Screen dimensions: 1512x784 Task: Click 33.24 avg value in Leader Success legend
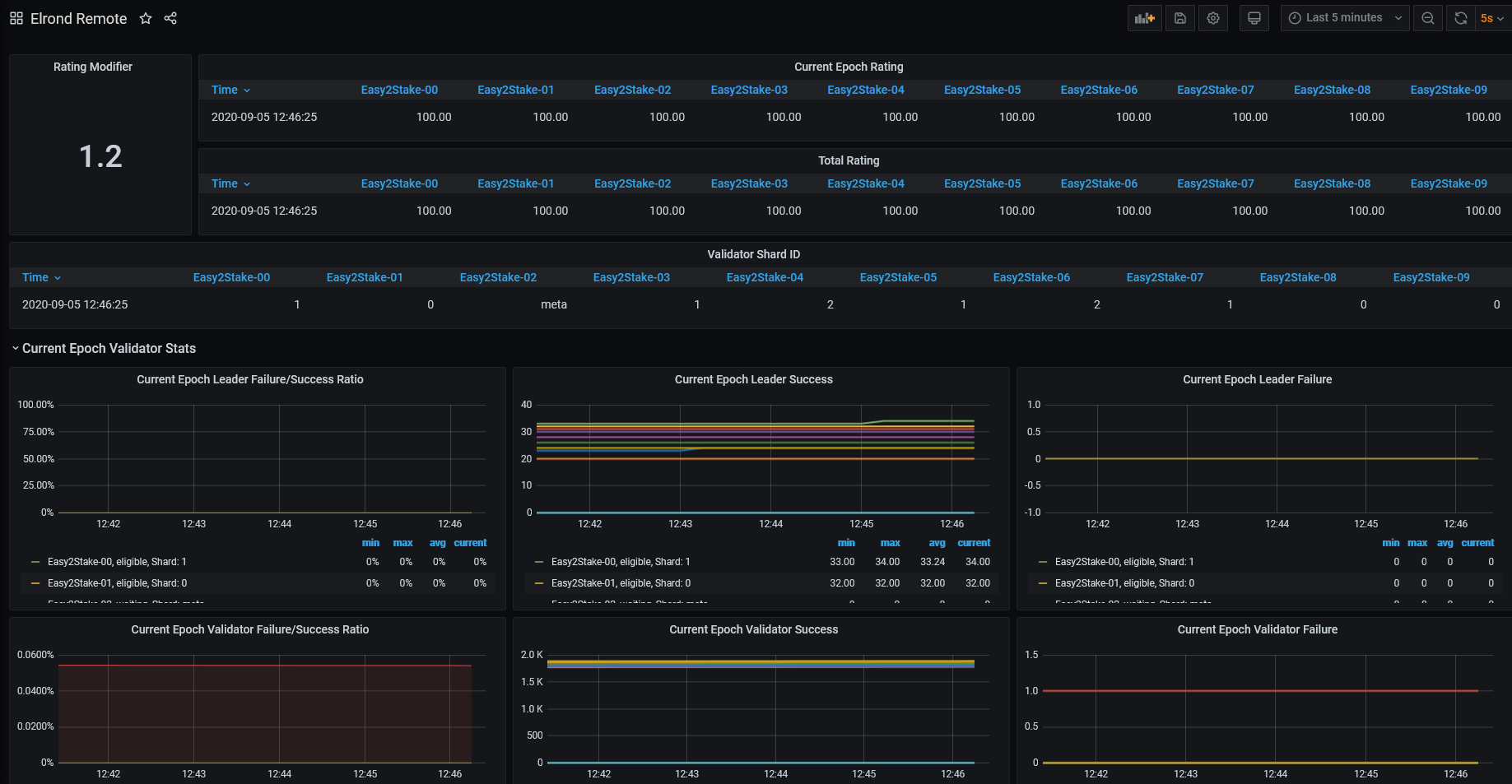(933, 562)
